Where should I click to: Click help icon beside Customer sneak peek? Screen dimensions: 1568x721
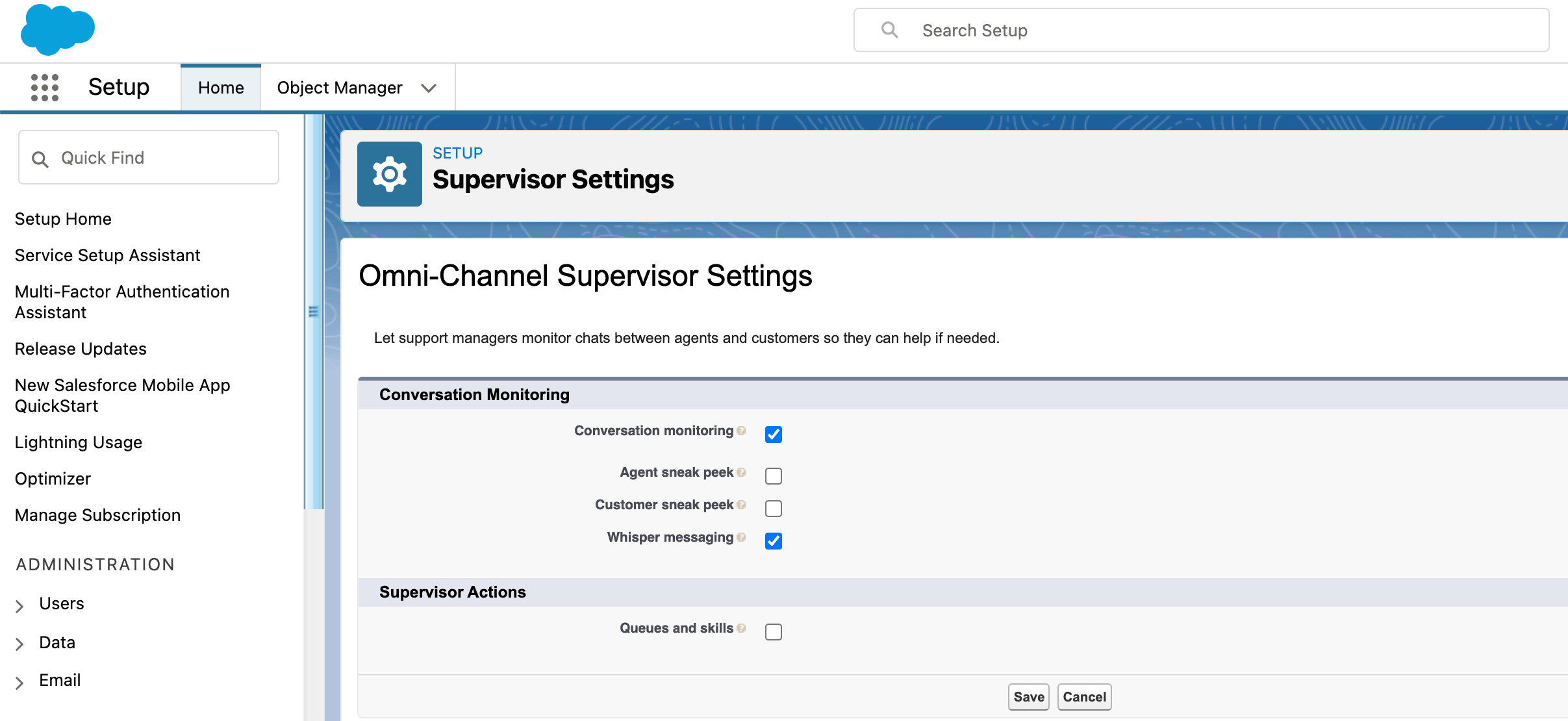click(741, 505)
